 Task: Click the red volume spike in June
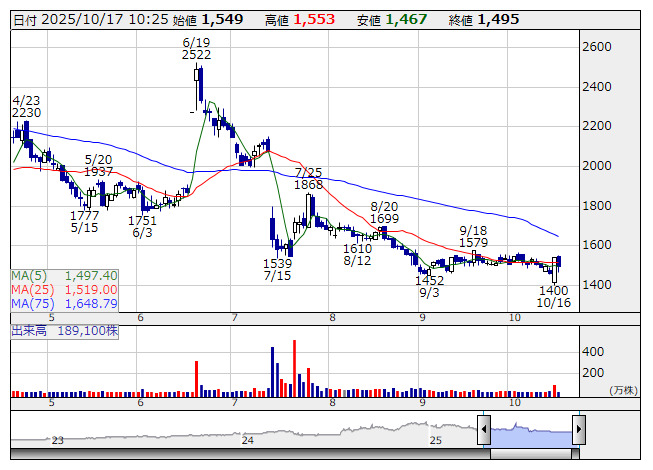(197, 379)
